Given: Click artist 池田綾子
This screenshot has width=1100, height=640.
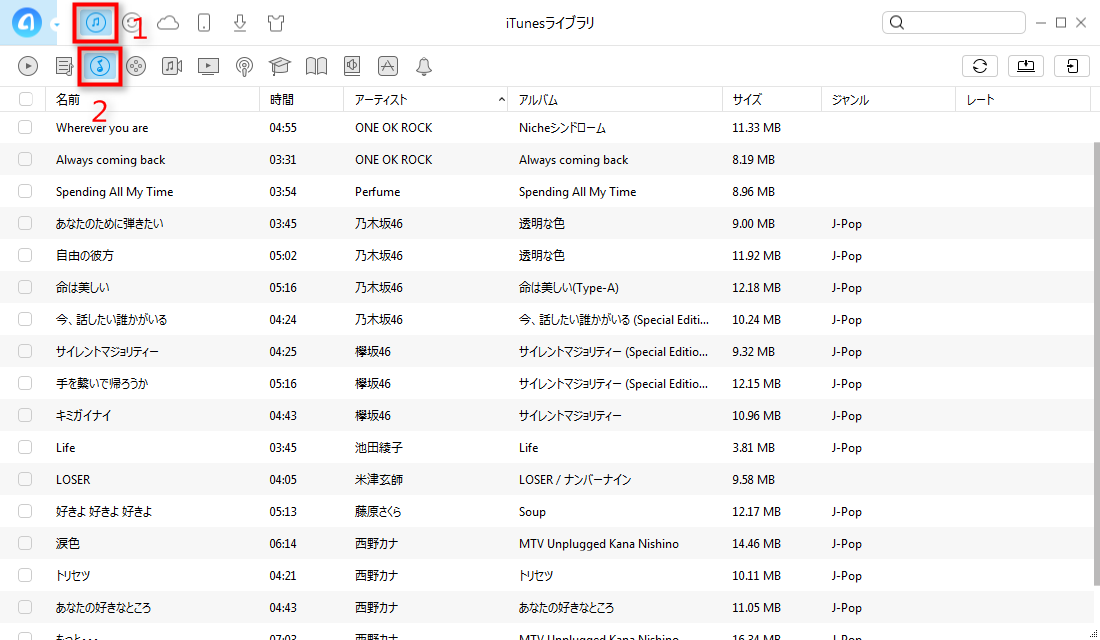Looking at the screenshot, I should point(379,448).
